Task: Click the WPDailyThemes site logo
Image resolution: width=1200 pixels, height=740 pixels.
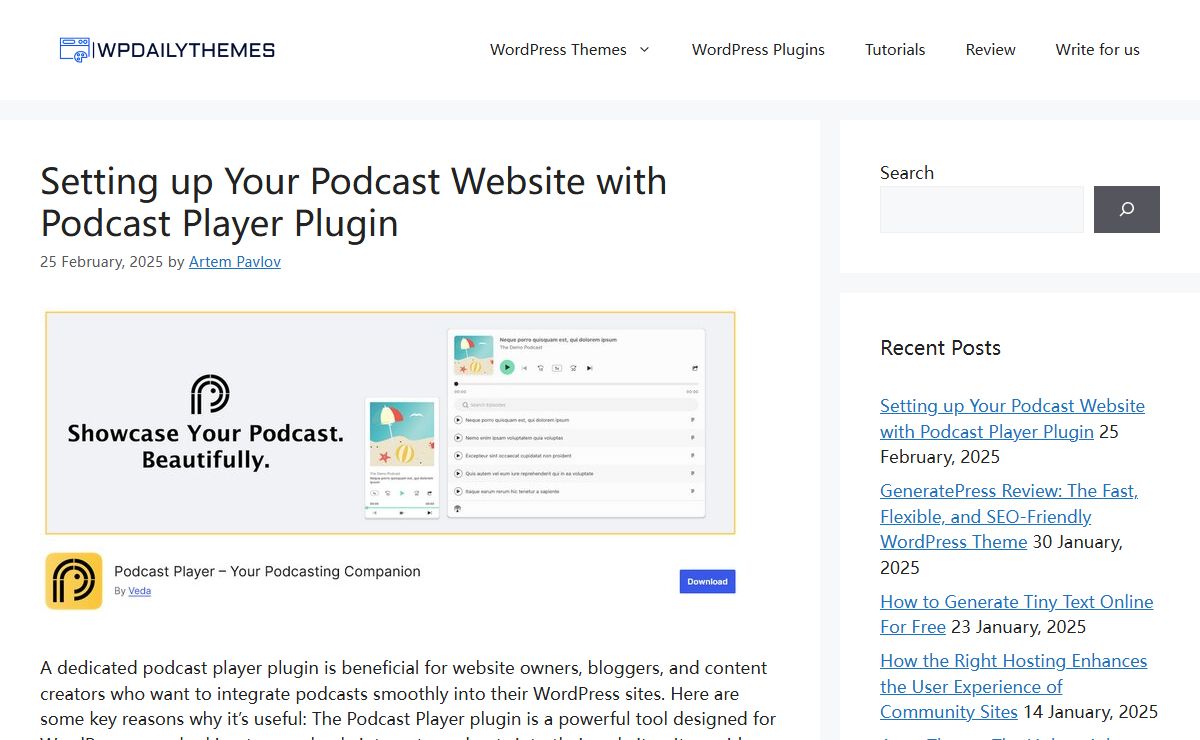Action: click(x=167, y=50)
